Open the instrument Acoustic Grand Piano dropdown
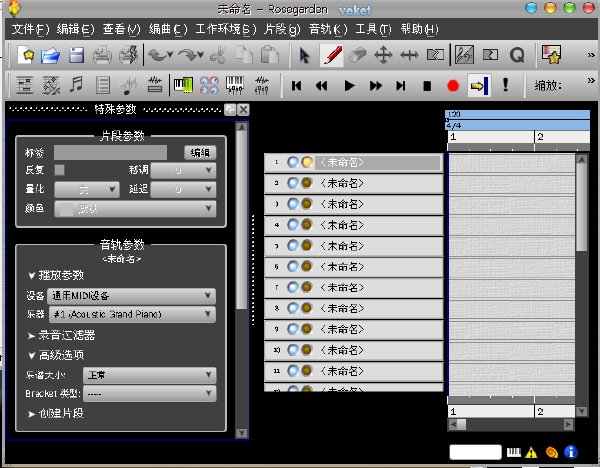Viewport: 600px width, 468px height. 132,314
